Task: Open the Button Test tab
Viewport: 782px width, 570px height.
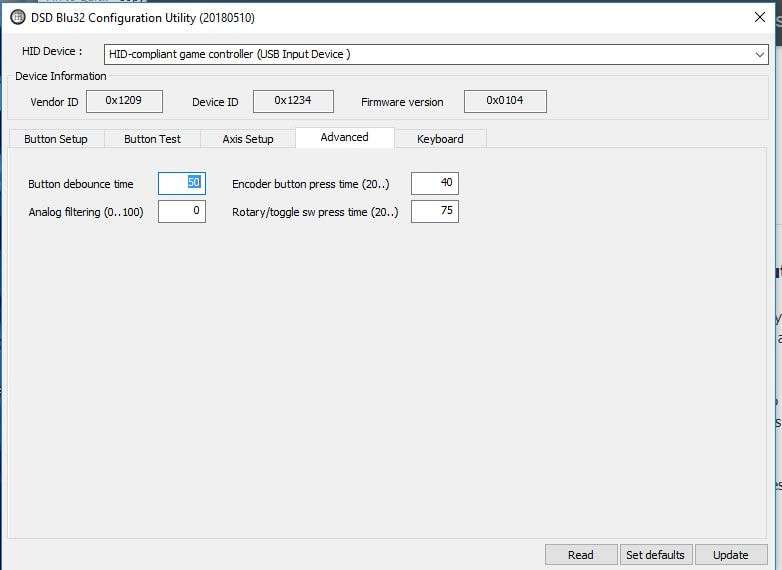Action: coord(153,139)
